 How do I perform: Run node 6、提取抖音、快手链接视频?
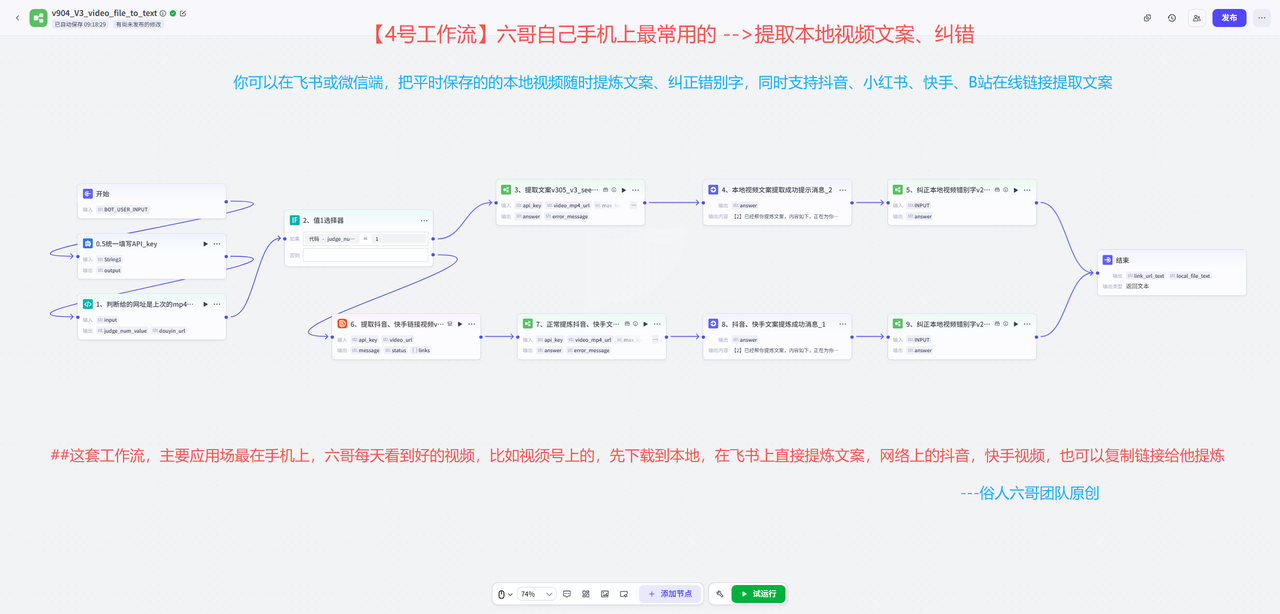(x=459, y=324)
